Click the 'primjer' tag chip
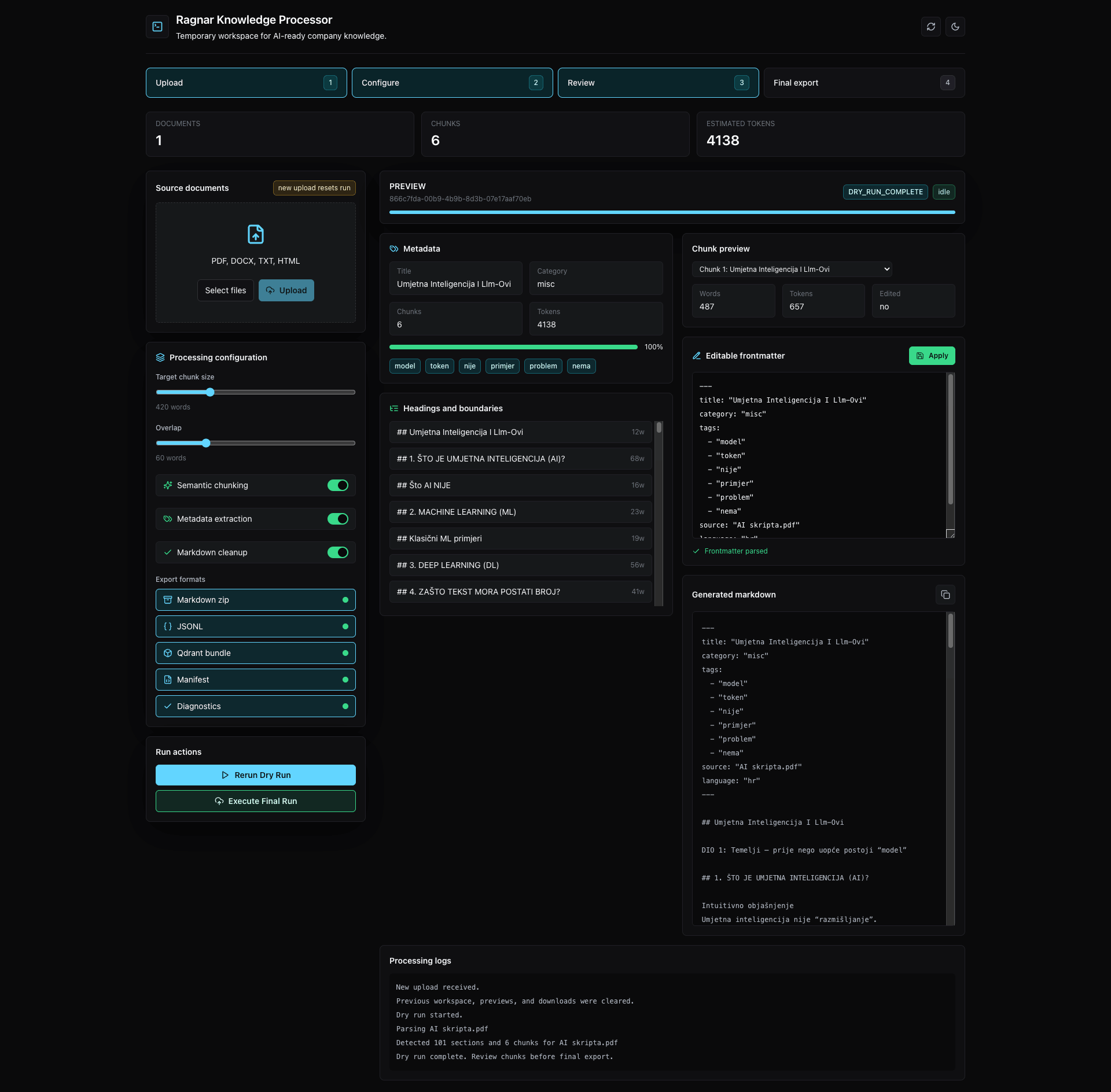 (502, 366)
